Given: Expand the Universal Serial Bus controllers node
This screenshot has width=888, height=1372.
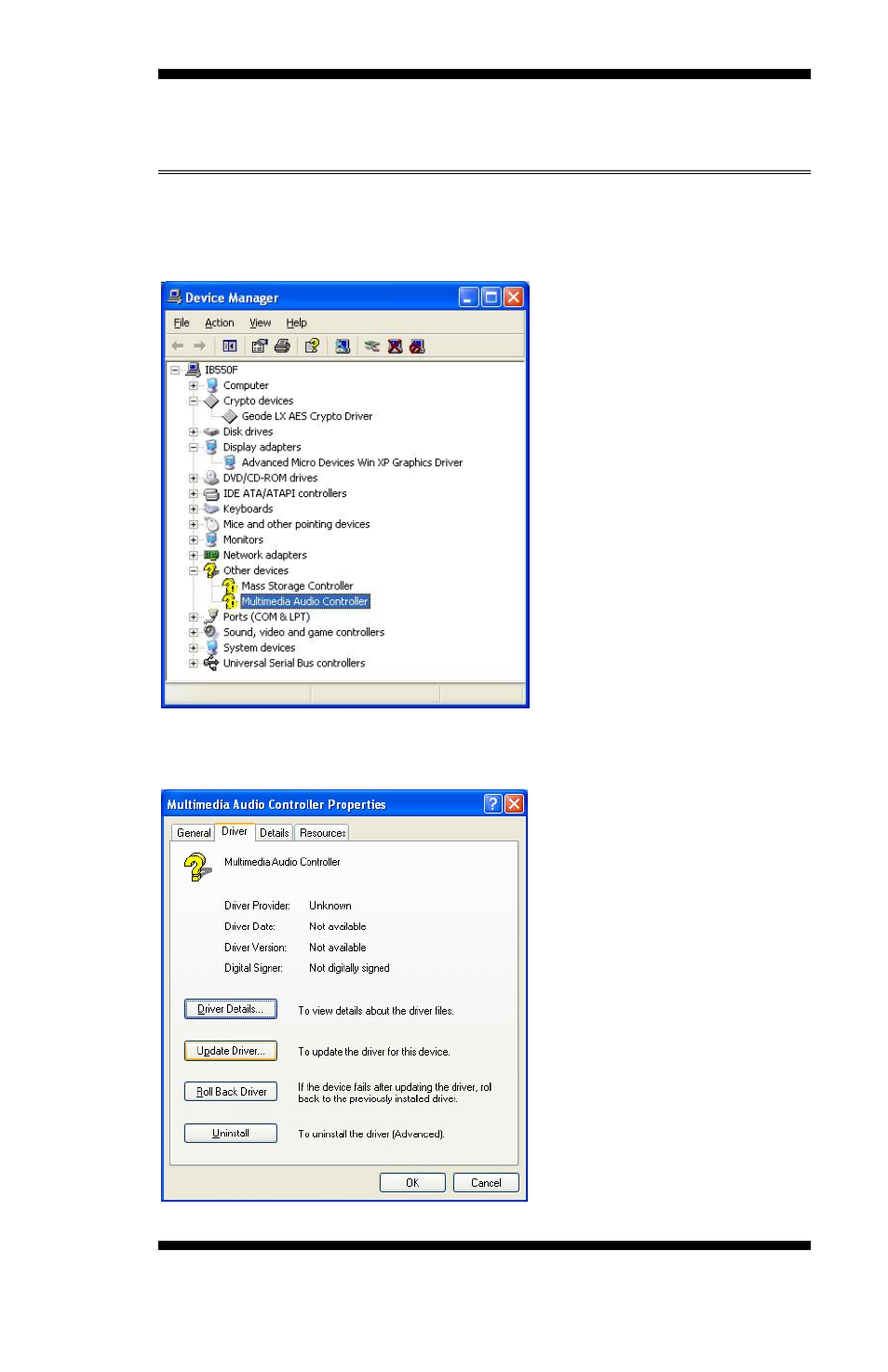Looking at the screenshot, I should coord(194,664).
